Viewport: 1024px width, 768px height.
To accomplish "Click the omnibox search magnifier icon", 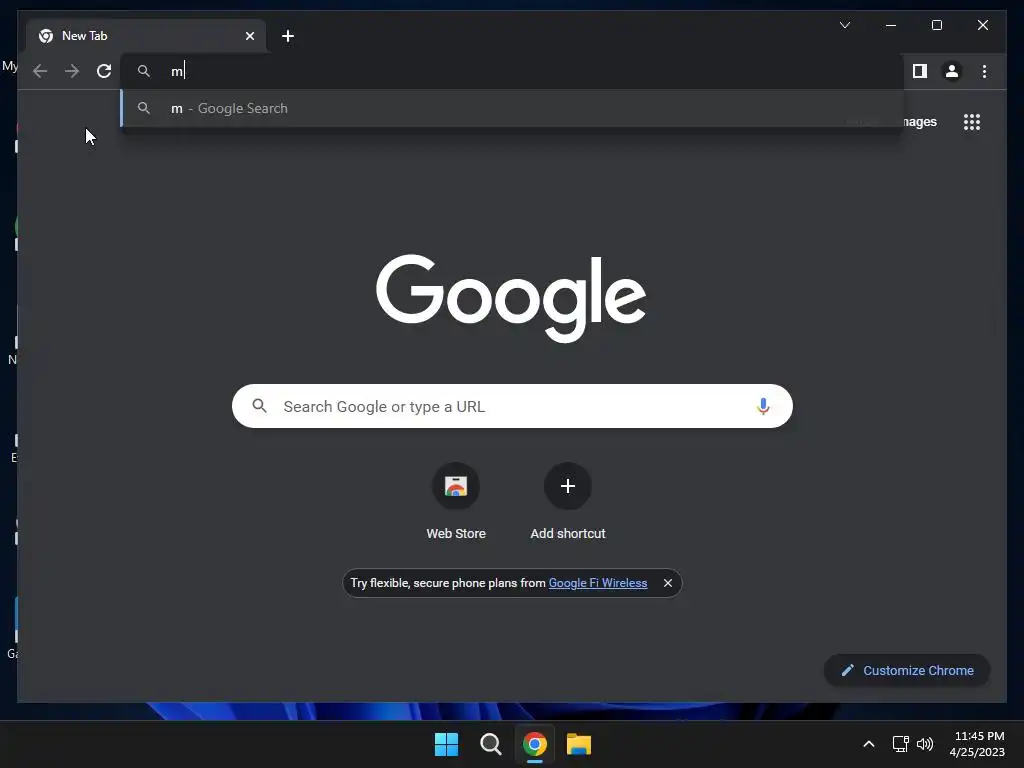I will tap(144, 71).
